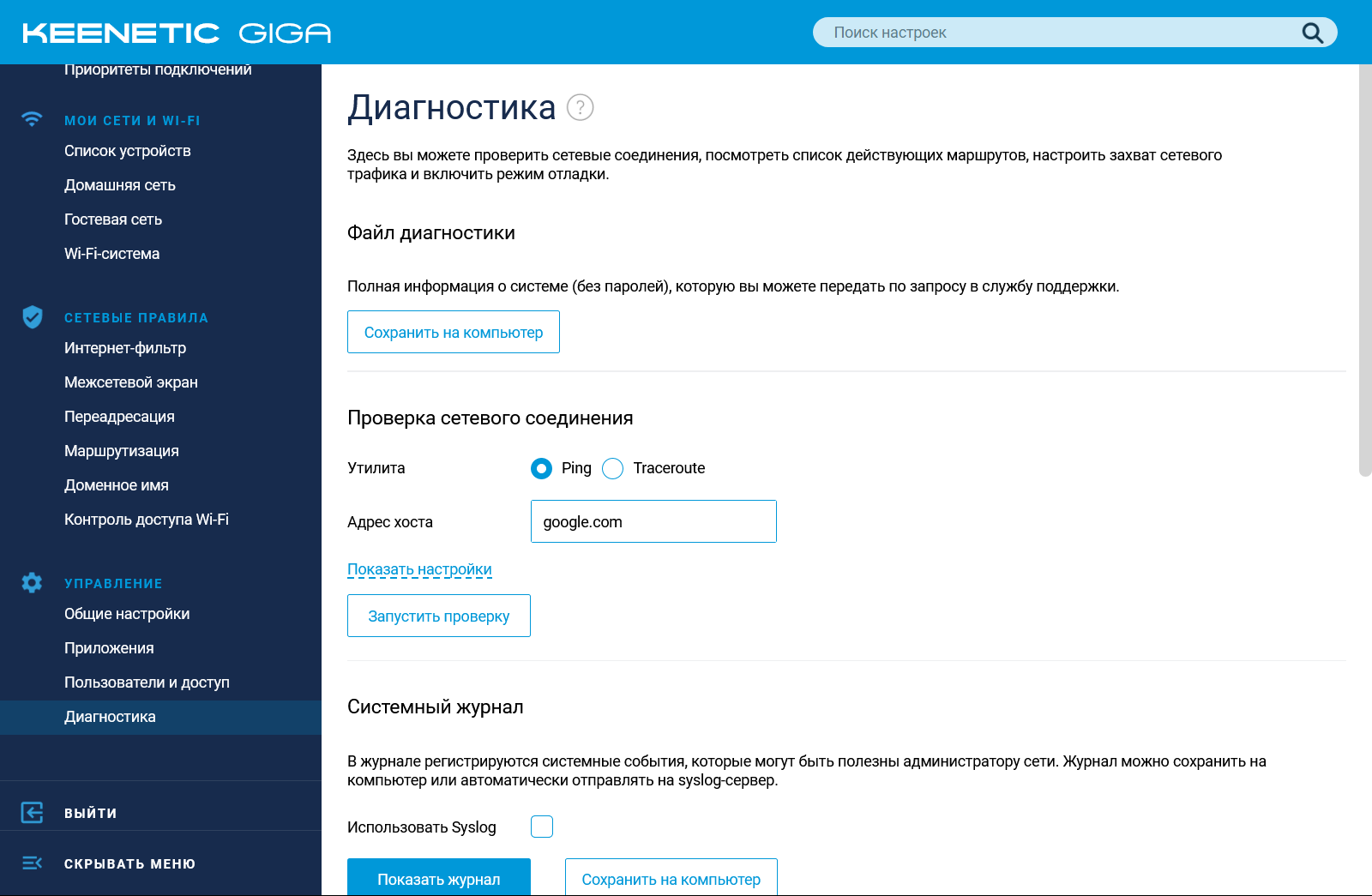Open Гостевая сеть settings

pyautogui.click(x=113, y=219)
